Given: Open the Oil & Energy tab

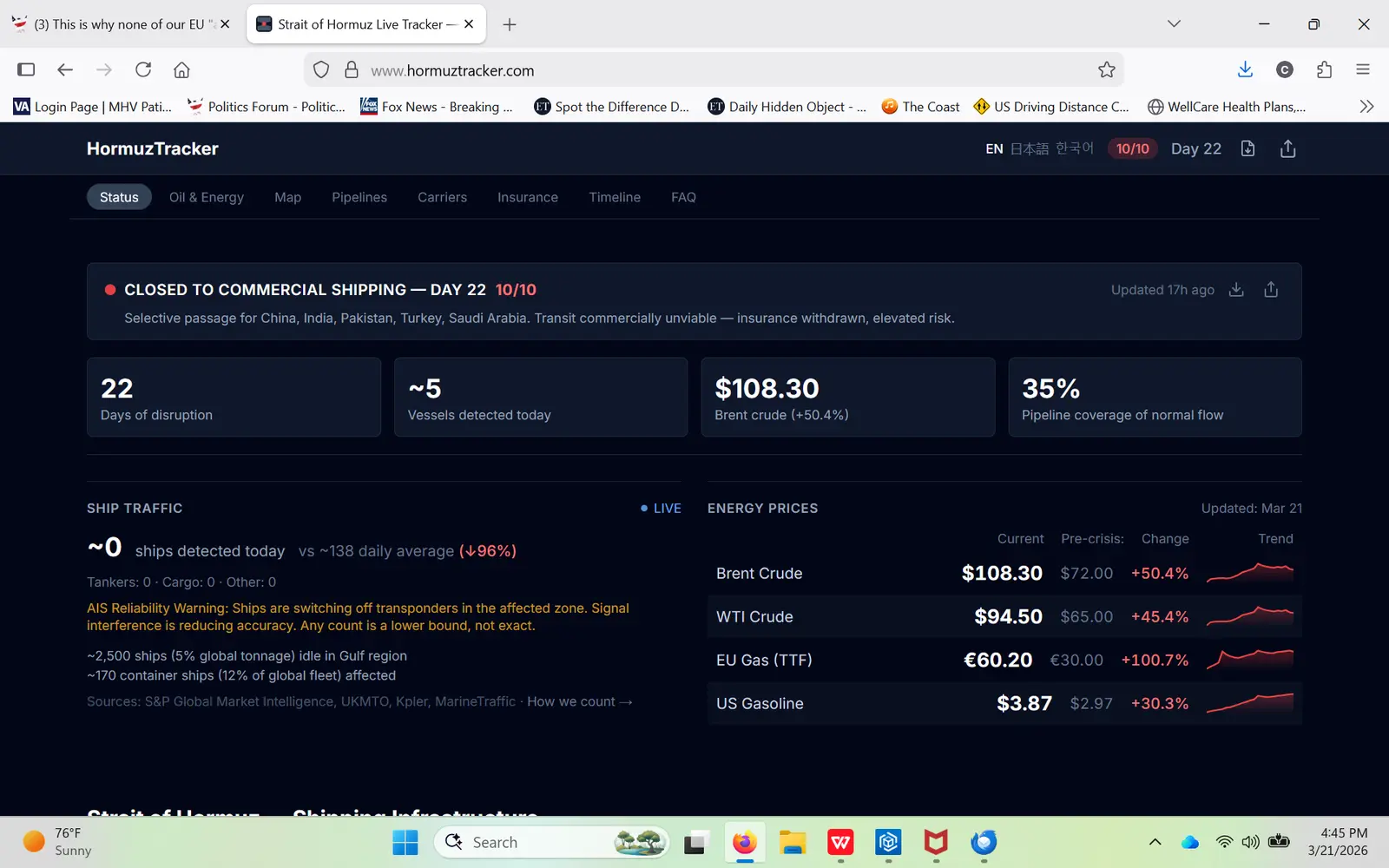Looking at the screenshot, I should click(x=207, y=198).
